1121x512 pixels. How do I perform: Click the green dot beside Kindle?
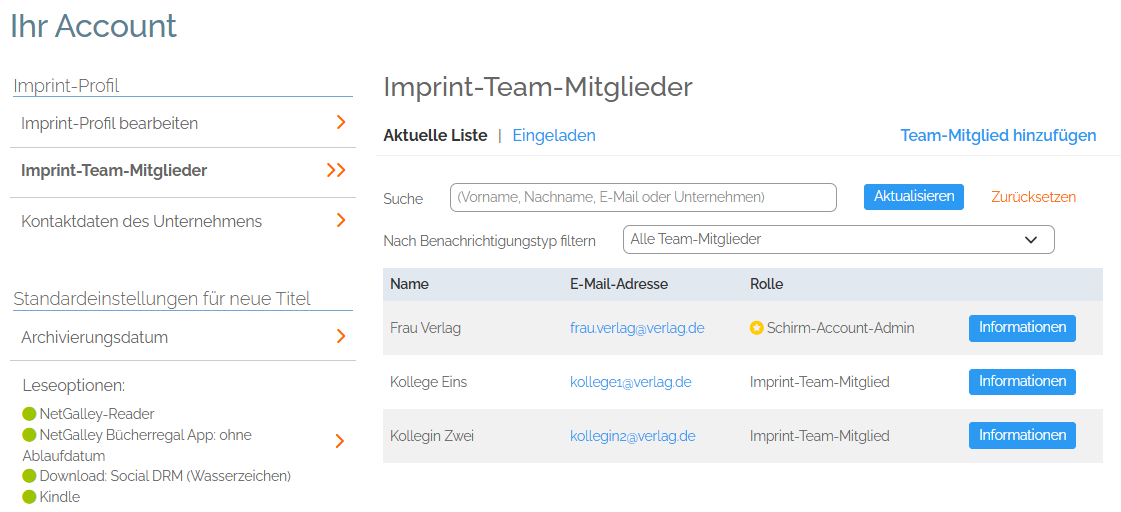29,496
